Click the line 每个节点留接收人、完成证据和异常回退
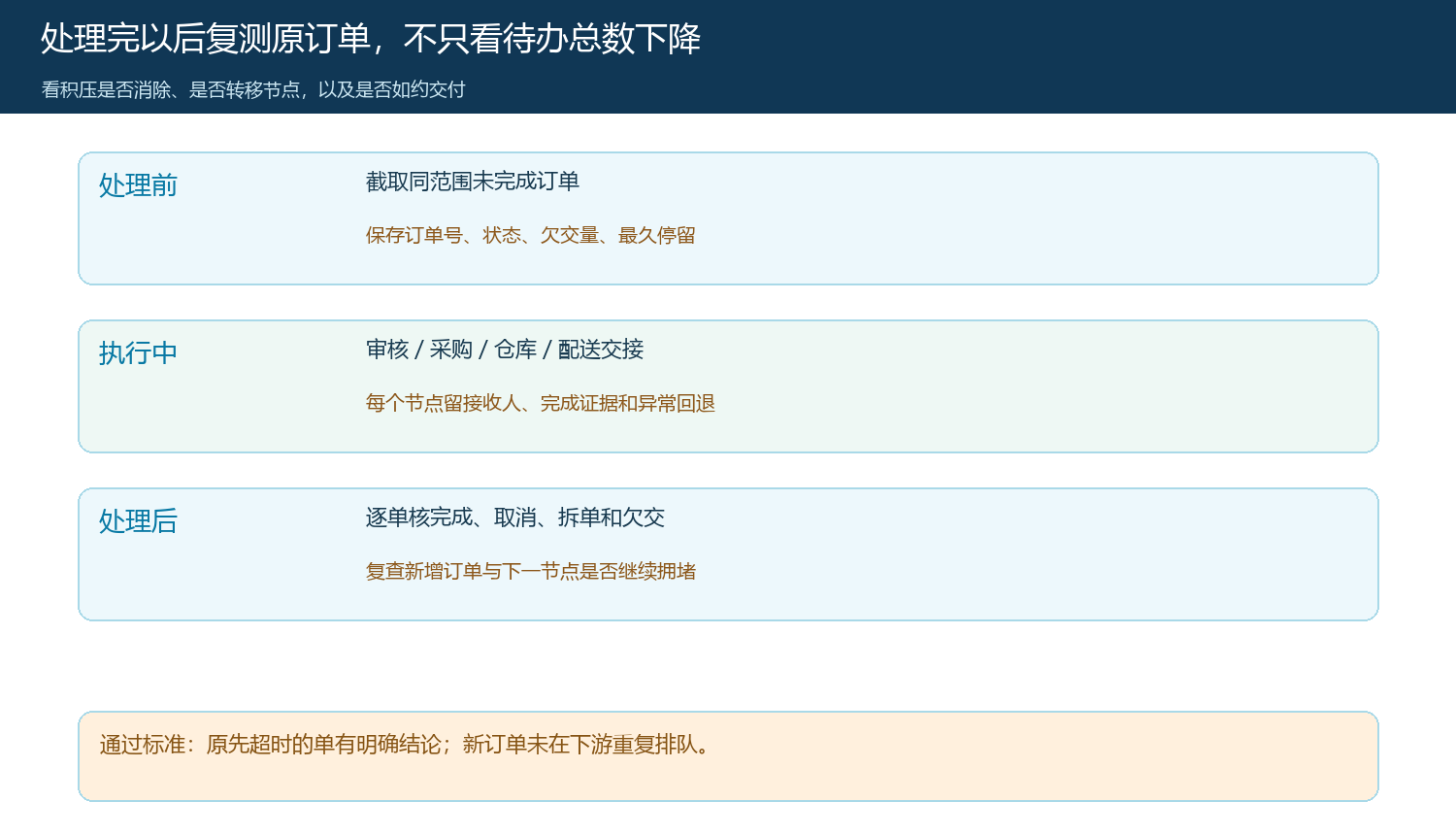 click(x=540, y=404)
